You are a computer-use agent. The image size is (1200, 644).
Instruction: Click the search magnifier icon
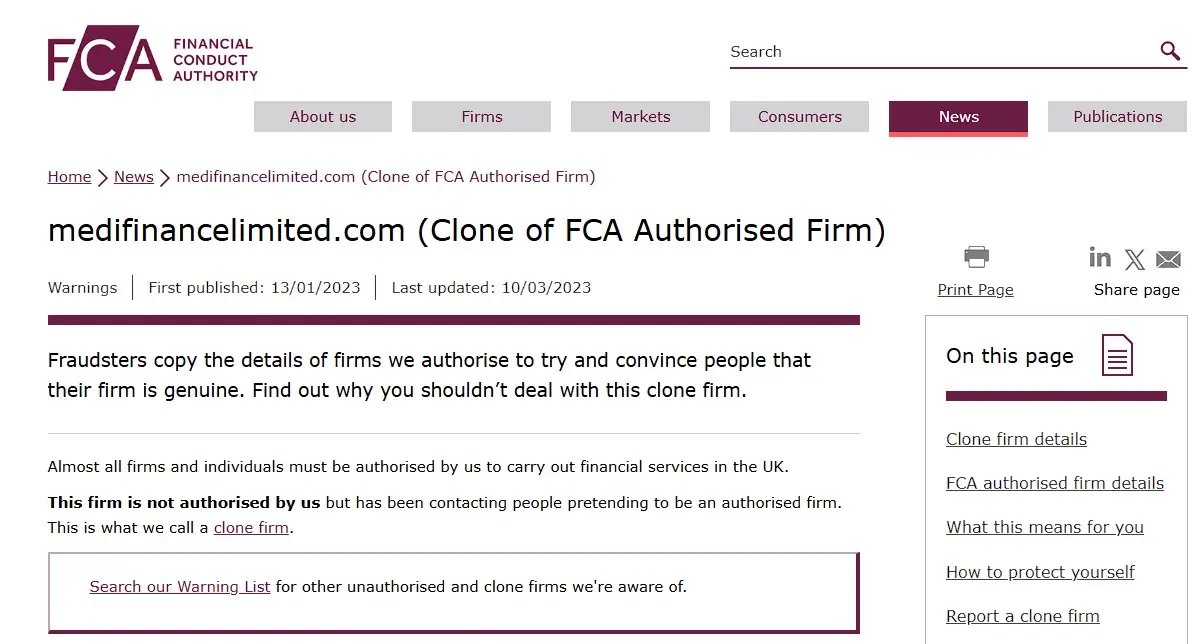[x=1168, y=50]
